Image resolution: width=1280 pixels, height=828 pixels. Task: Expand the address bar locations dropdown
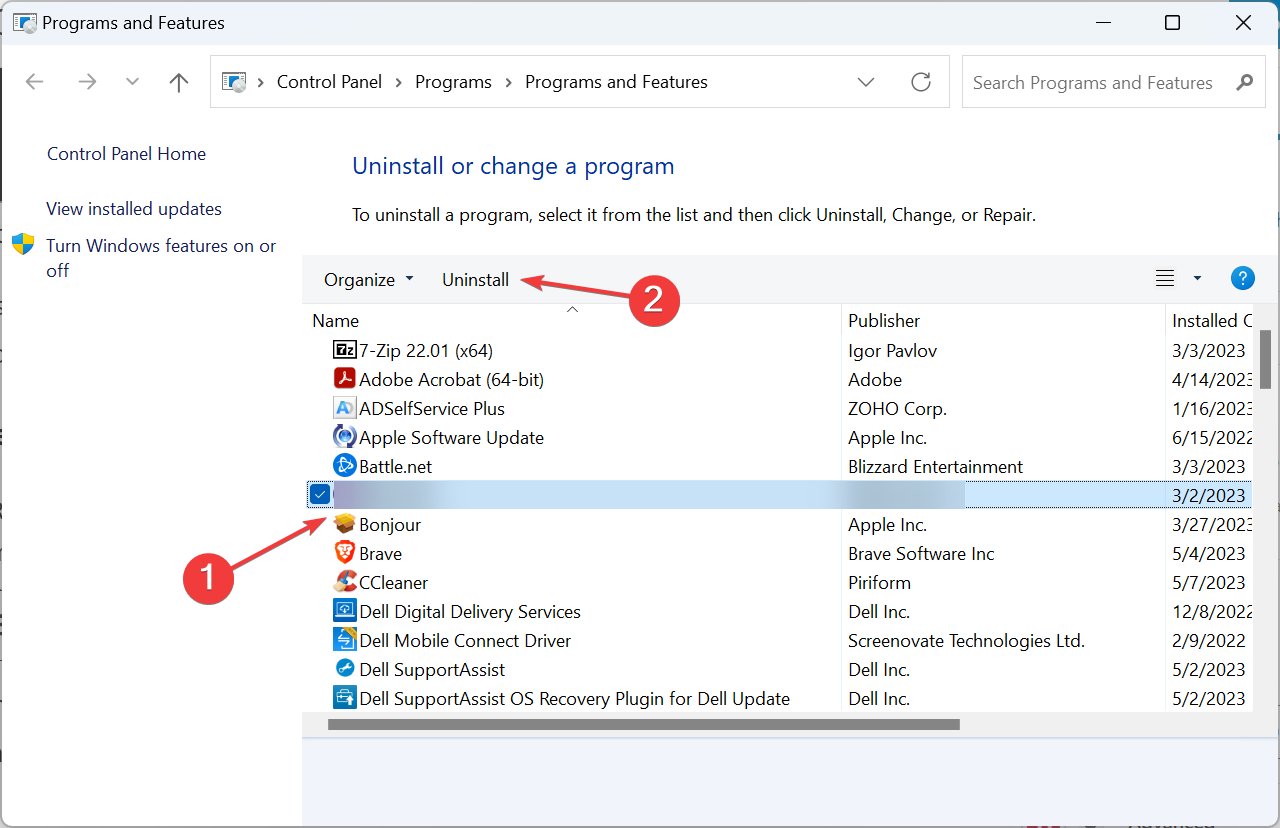866,82
